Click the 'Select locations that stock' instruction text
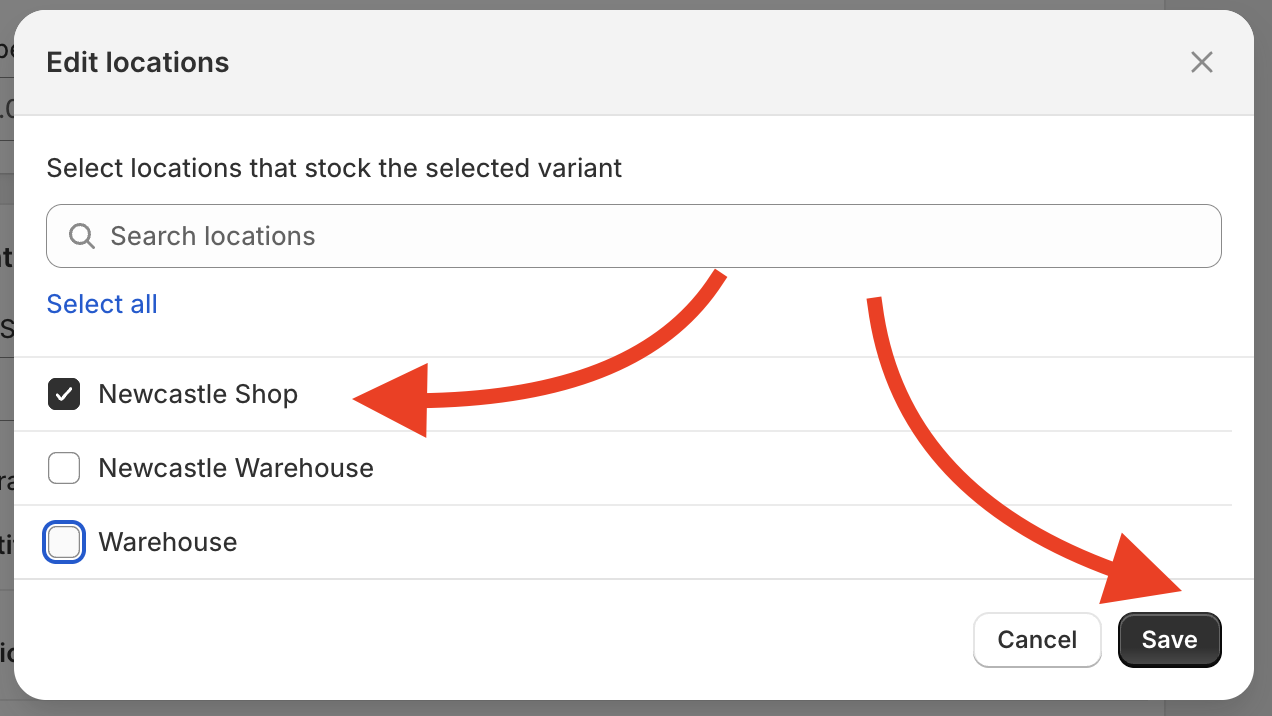This screenshot has width=1272, height=716. click(x=334, y=168)
